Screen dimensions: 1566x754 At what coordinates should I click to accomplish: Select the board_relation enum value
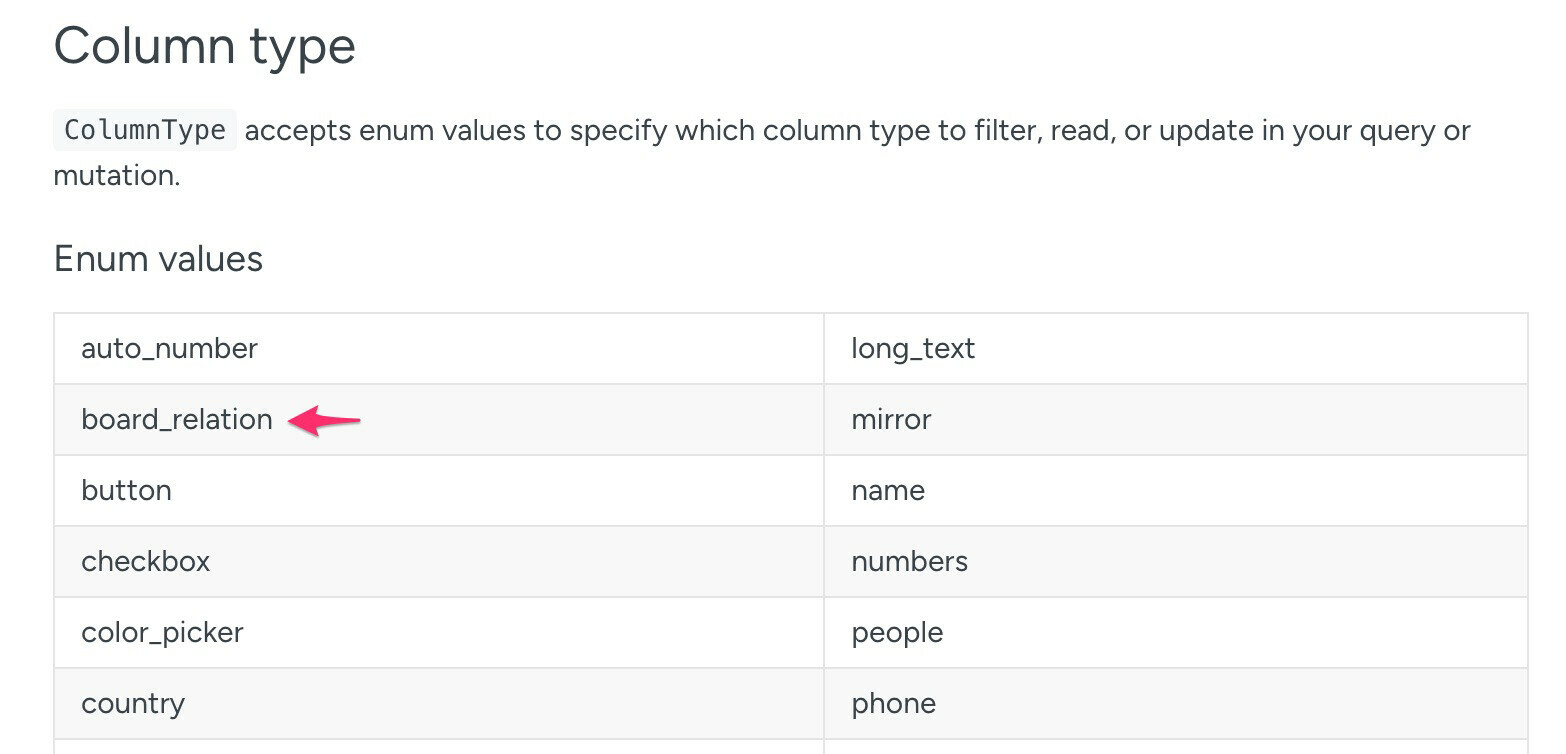[177, 419]
